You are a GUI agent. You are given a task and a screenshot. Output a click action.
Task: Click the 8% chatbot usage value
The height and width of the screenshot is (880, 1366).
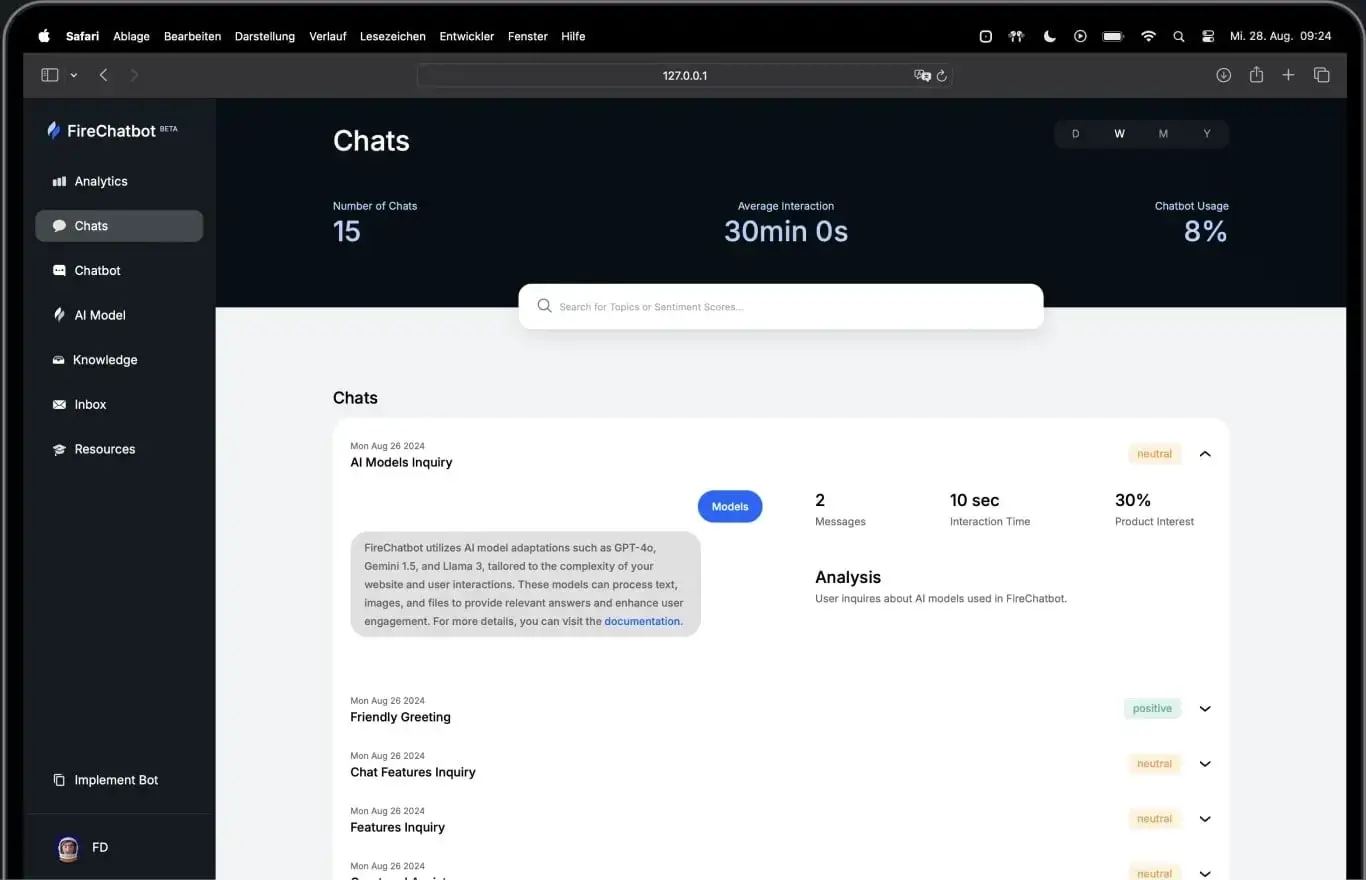coord(1205,232)
